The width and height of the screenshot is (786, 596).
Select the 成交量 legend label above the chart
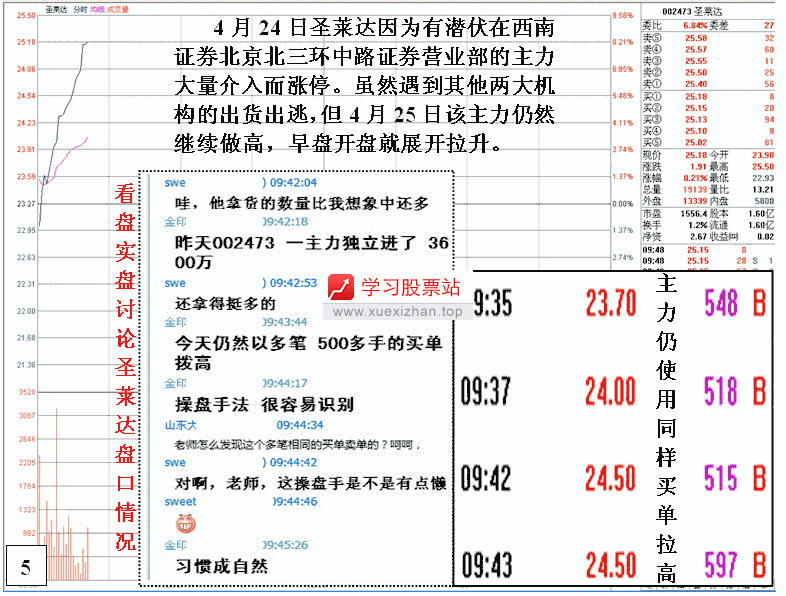(x=118, y=10)
